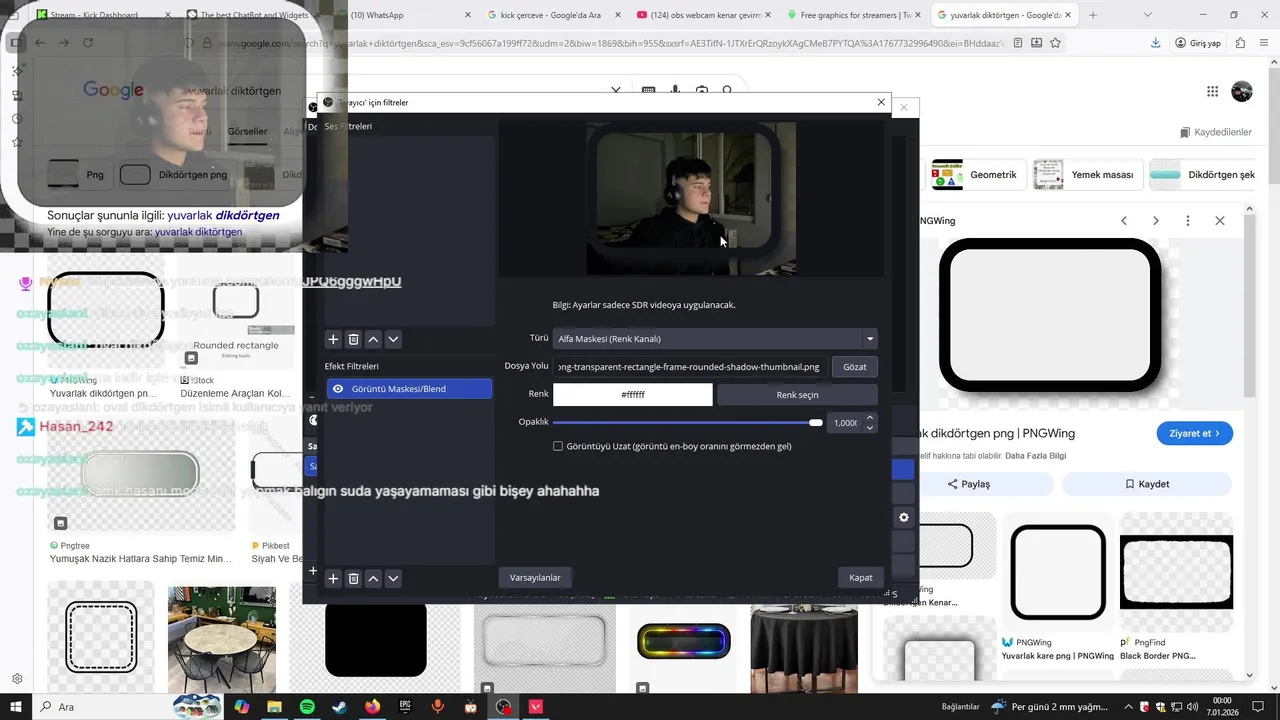Toggle visibility eye of Görüntü Maskesi/Blend filter
This screenshot has height=720, width=1280.
pos(338,389)
